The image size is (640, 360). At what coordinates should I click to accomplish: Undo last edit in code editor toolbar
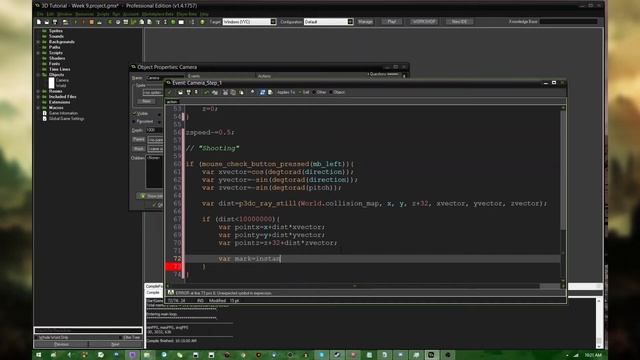(207, 92)
